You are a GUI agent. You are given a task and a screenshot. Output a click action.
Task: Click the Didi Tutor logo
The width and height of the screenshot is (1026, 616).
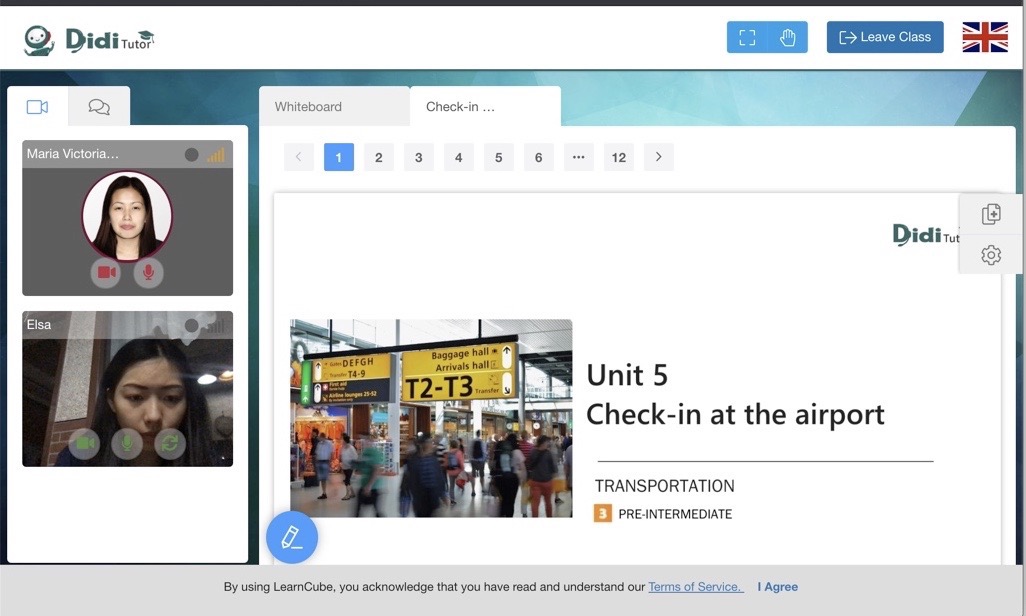(90, 41)
